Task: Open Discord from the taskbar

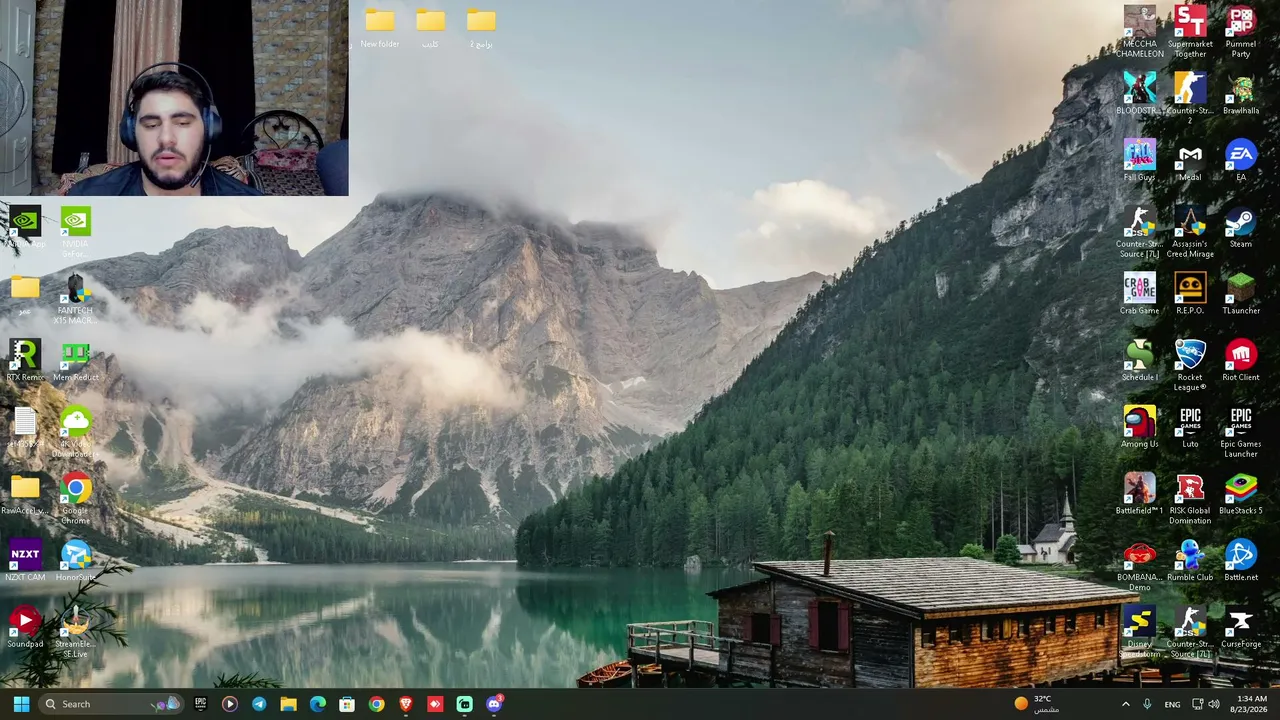Action: point(494,704)
